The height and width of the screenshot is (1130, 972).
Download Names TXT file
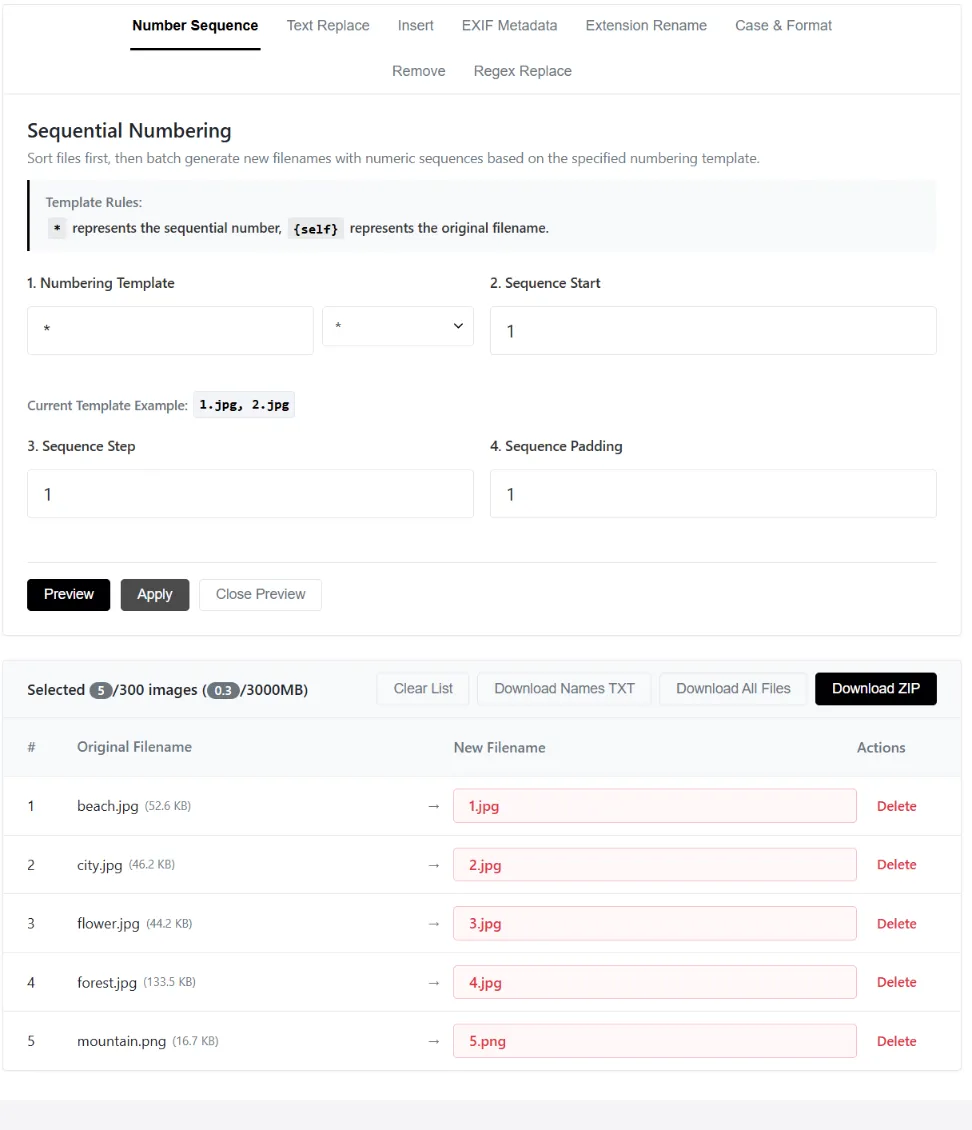564,689
